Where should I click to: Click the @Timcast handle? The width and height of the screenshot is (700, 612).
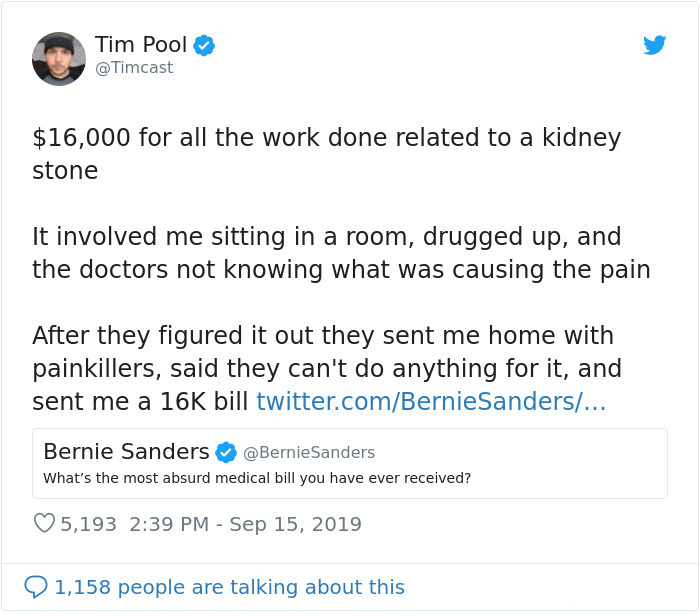[134, 68]
